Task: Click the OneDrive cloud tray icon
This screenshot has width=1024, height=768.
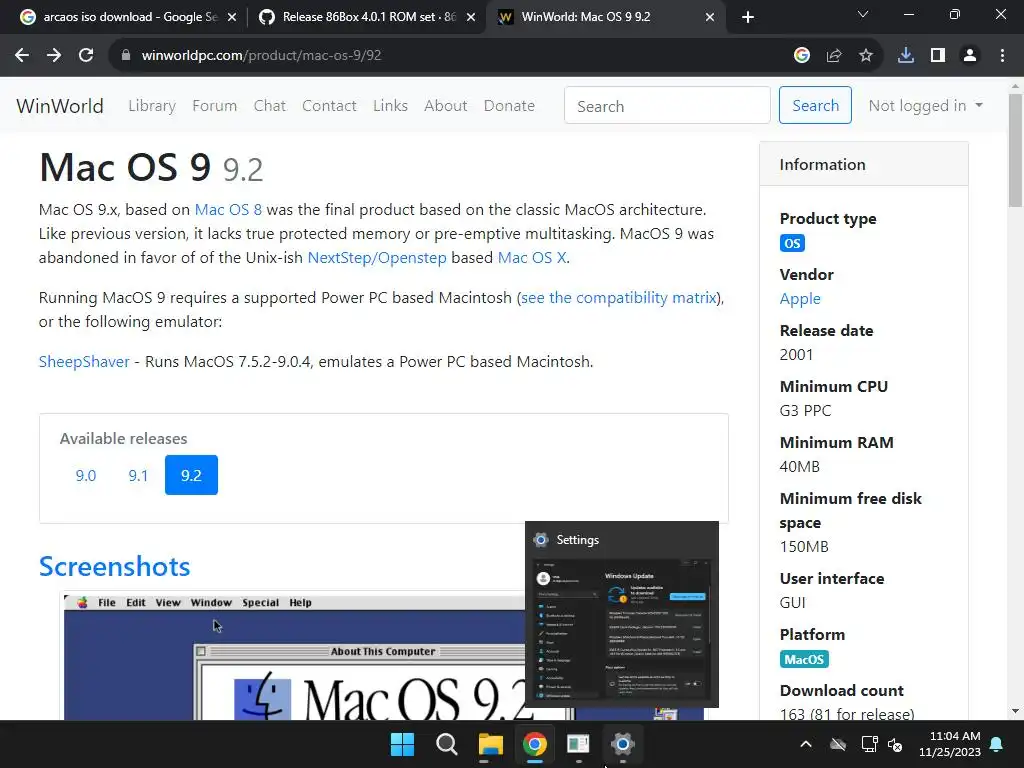Action: (x=838, y=744)
